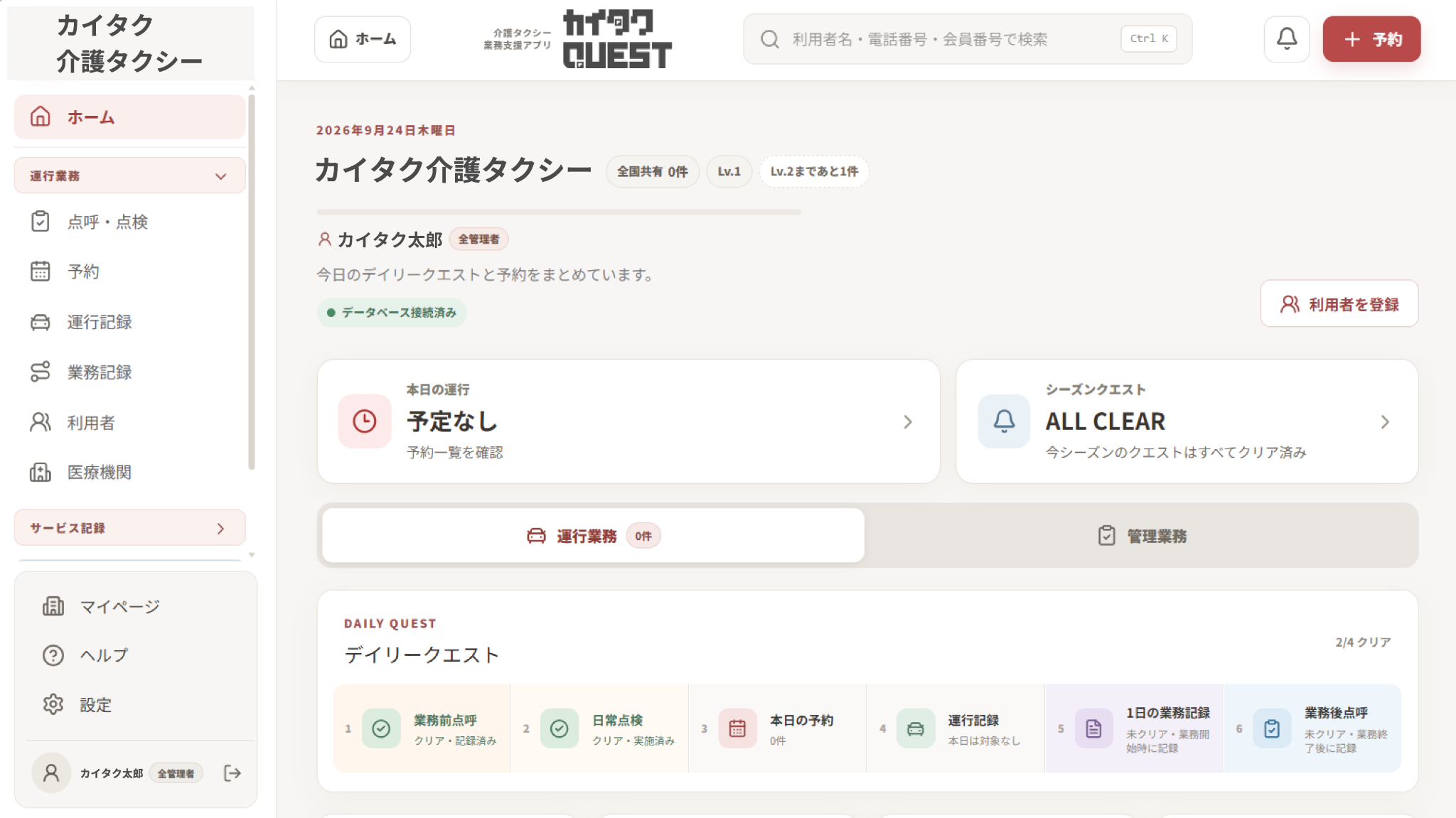Focus the 利用者名・電話番号 search field
Image resolution: width=1456 pixels, height=818 pixels.
coord(968,39)
